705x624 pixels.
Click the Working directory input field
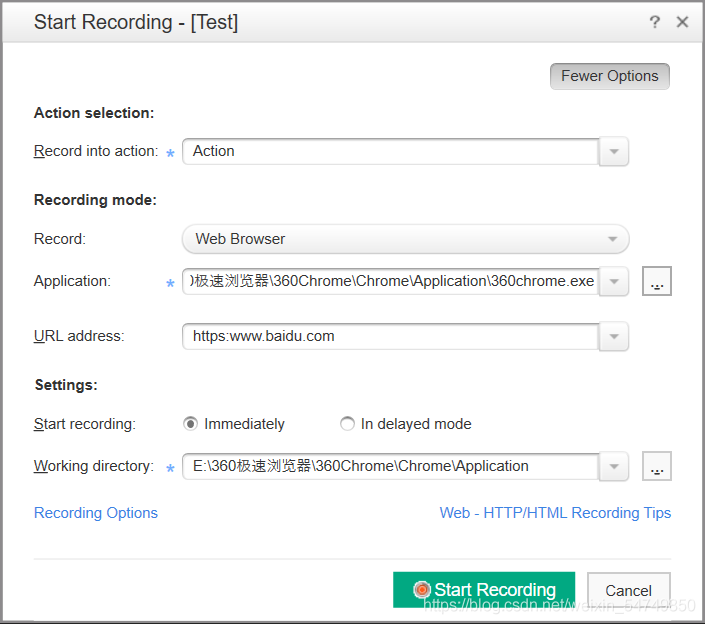[x=390, y=466]
